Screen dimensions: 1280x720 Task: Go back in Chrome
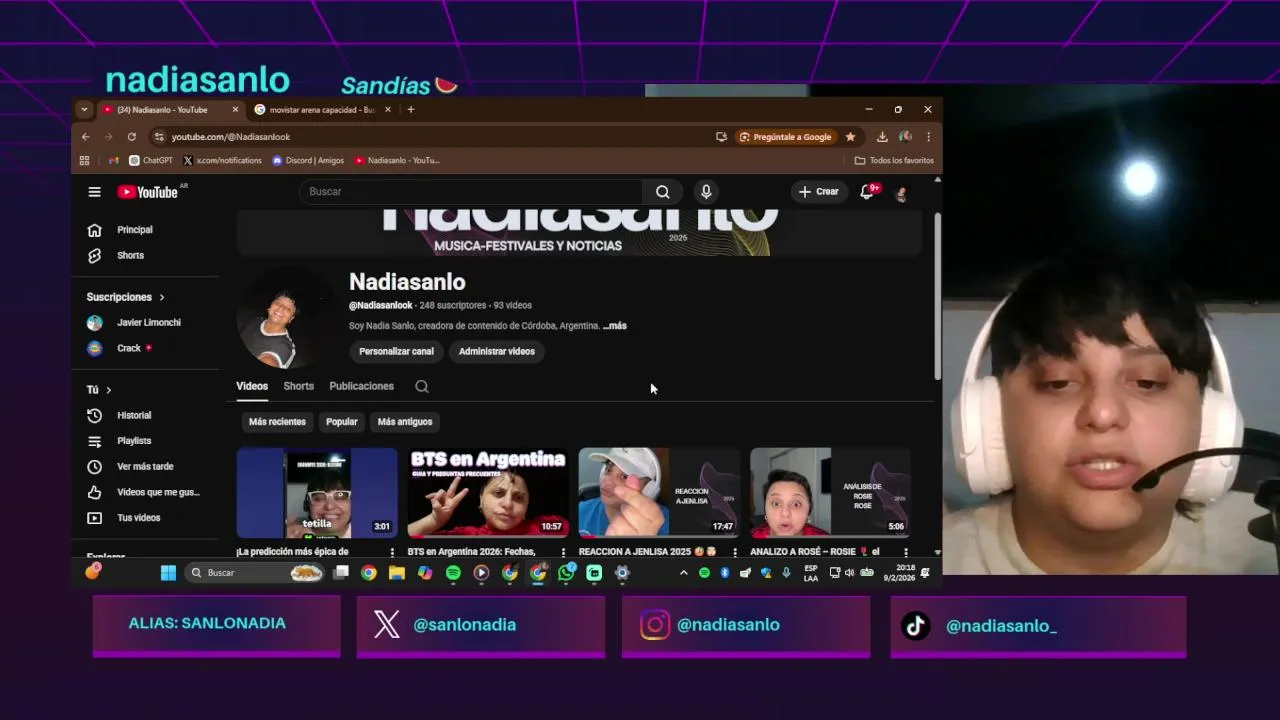point(86,137)
